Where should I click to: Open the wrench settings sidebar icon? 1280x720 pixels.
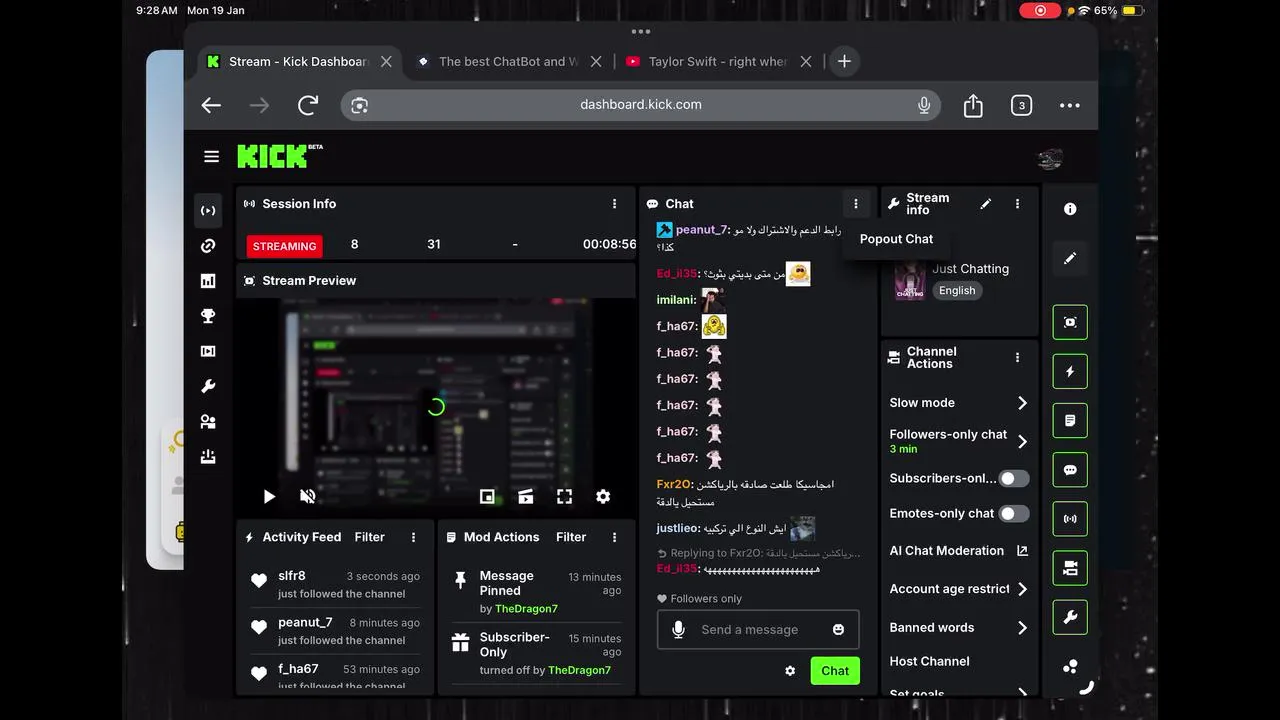click(208, 386)
